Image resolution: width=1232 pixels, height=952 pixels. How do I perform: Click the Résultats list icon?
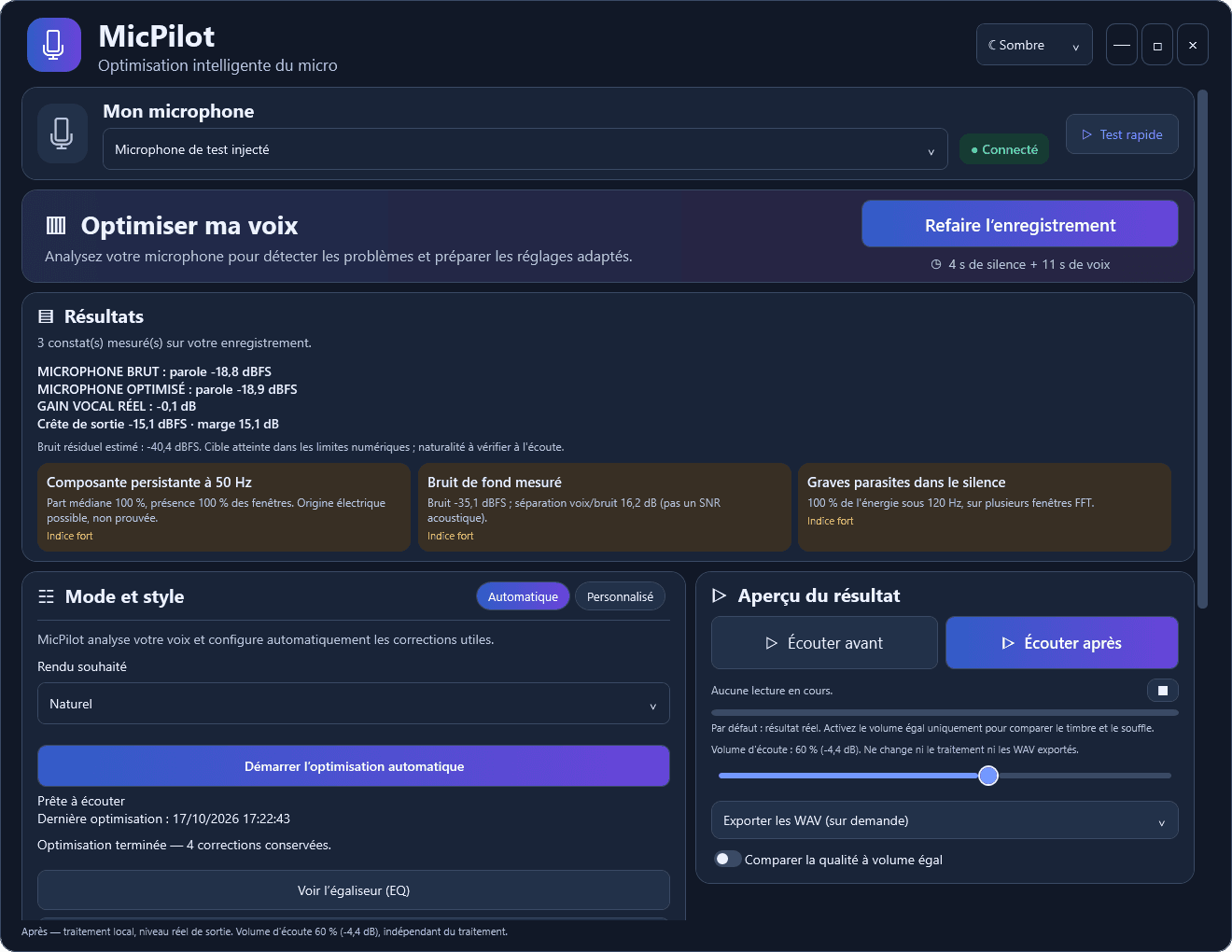[x=46, y=316]
